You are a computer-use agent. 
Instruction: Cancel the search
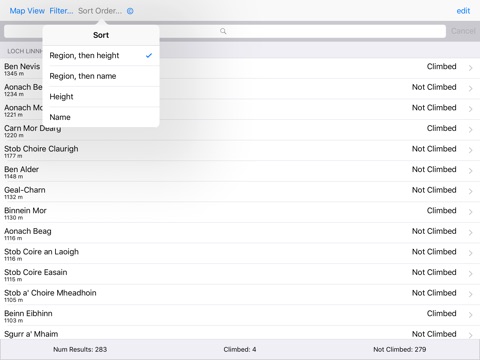coord(463,31)
